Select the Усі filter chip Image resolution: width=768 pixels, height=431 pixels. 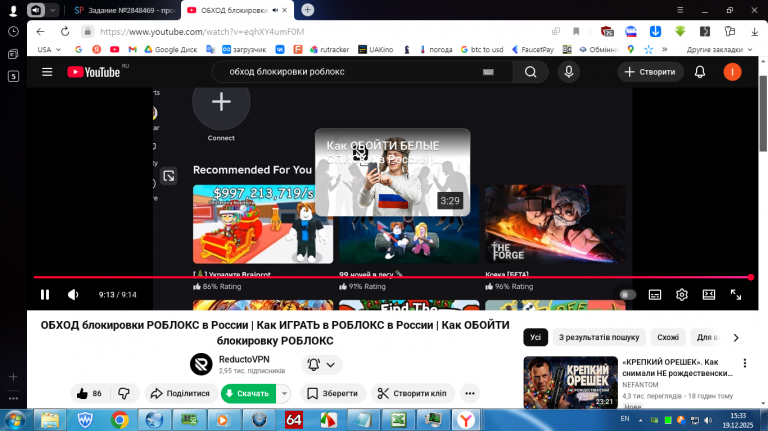tap(535, 337)
